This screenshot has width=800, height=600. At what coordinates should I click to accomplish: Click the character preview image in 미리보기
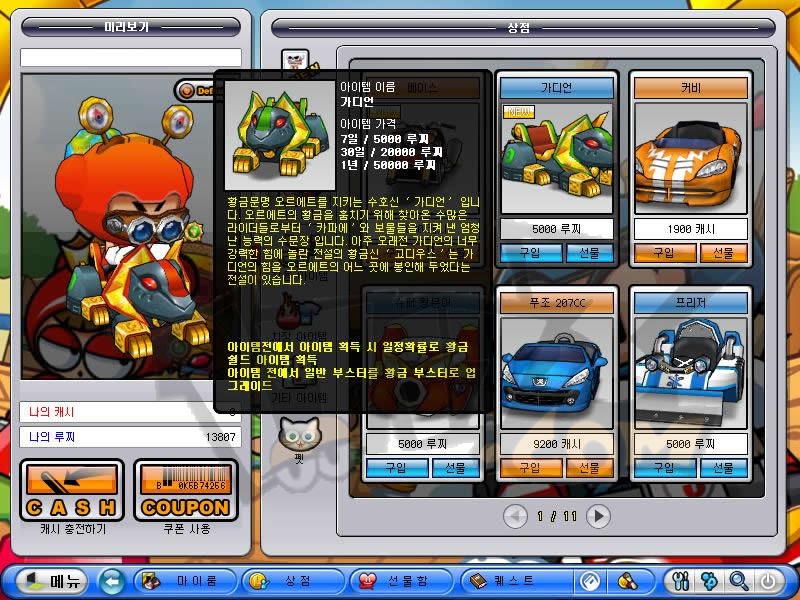[117, 227]
